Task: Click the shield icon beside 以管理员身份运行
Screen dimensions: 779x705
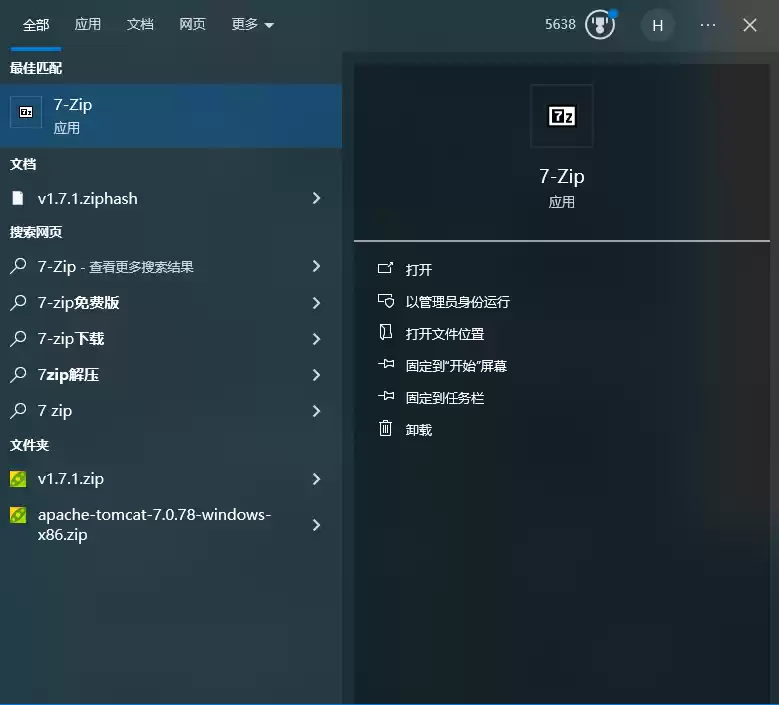Action: pos(386,301)
